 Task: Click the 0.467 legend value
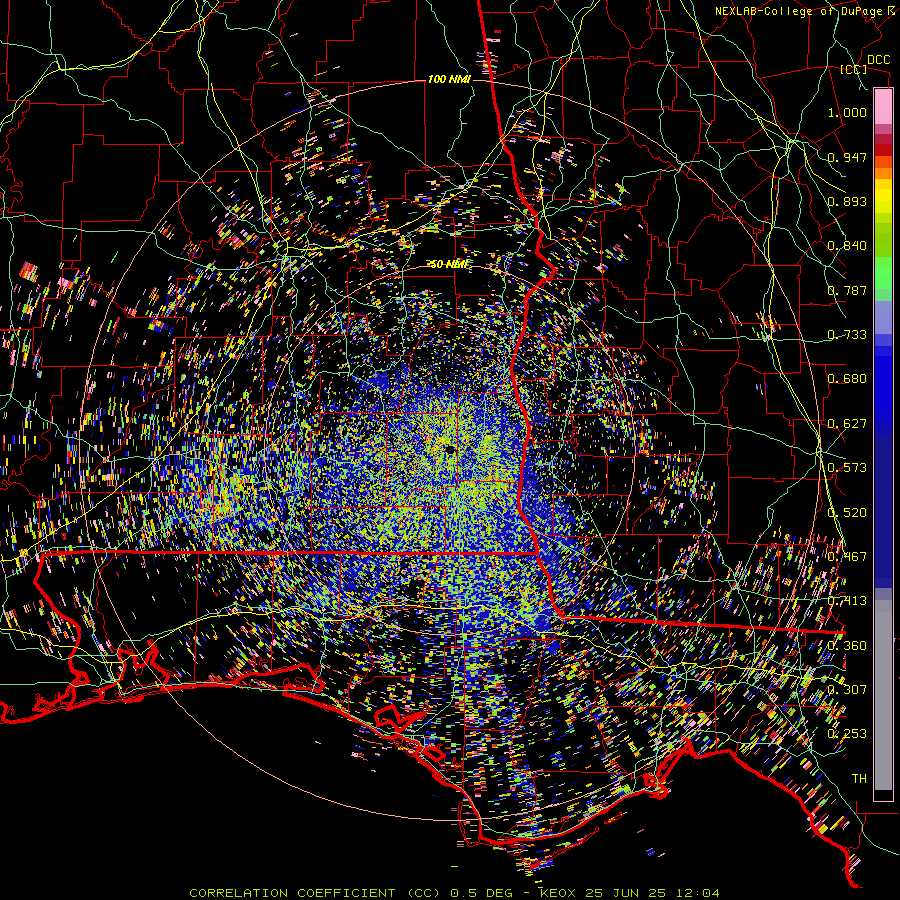(847, 557)
